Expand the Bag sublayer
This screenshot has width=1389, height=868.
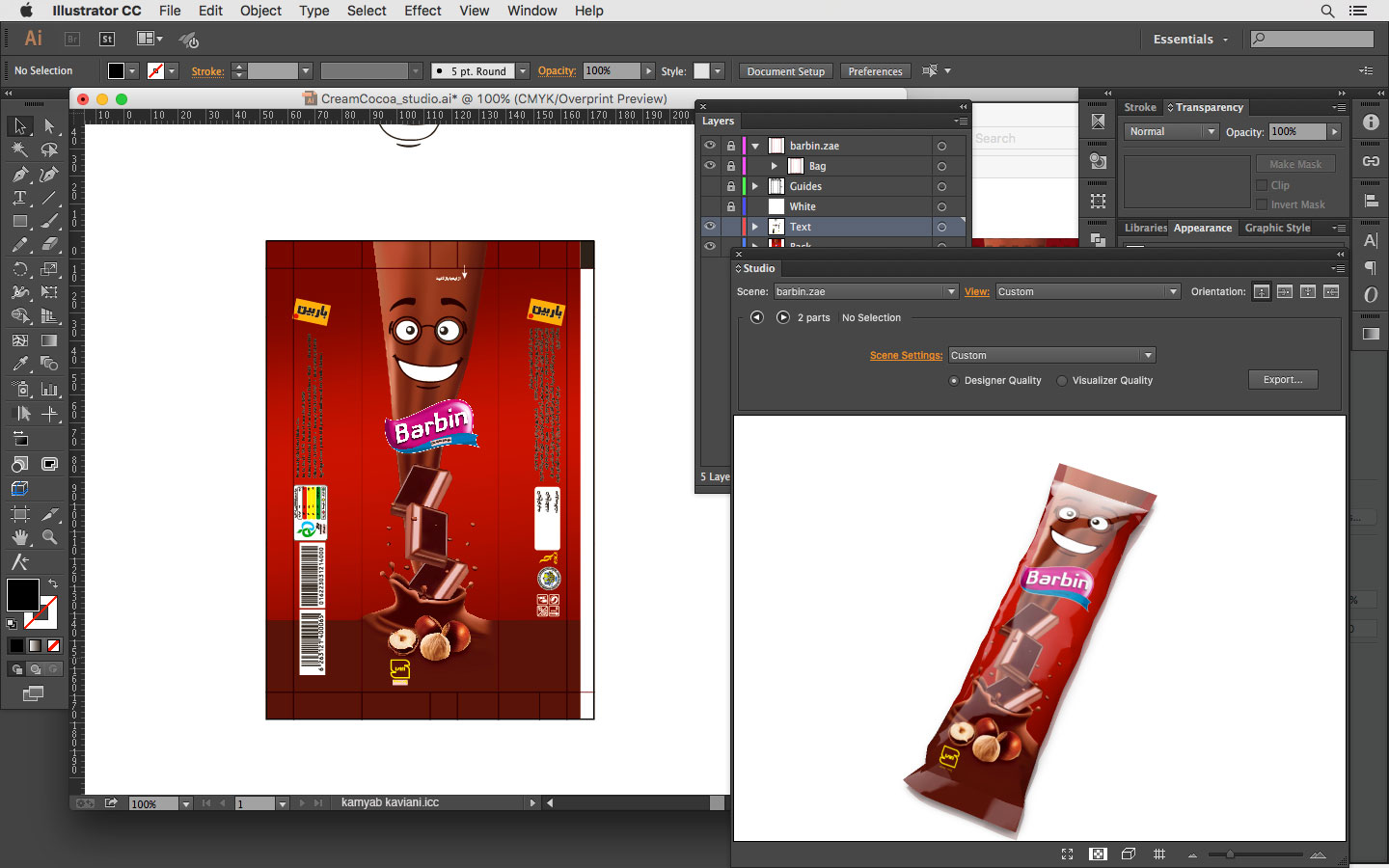tap(774, 166)
